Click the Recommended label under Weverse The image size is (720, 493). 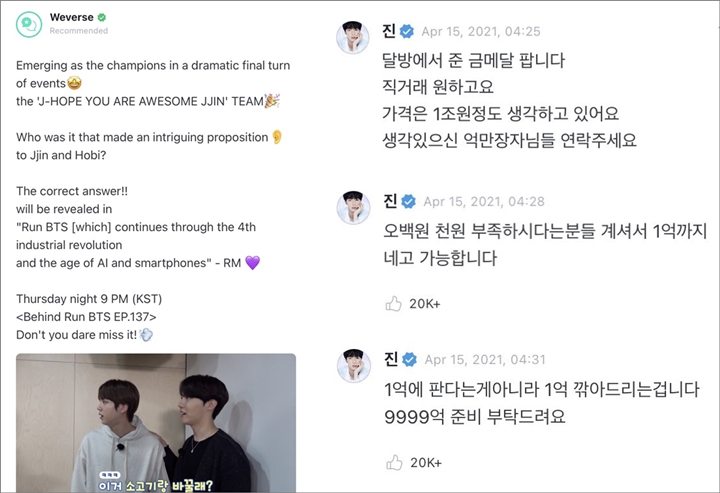[79, 31]
